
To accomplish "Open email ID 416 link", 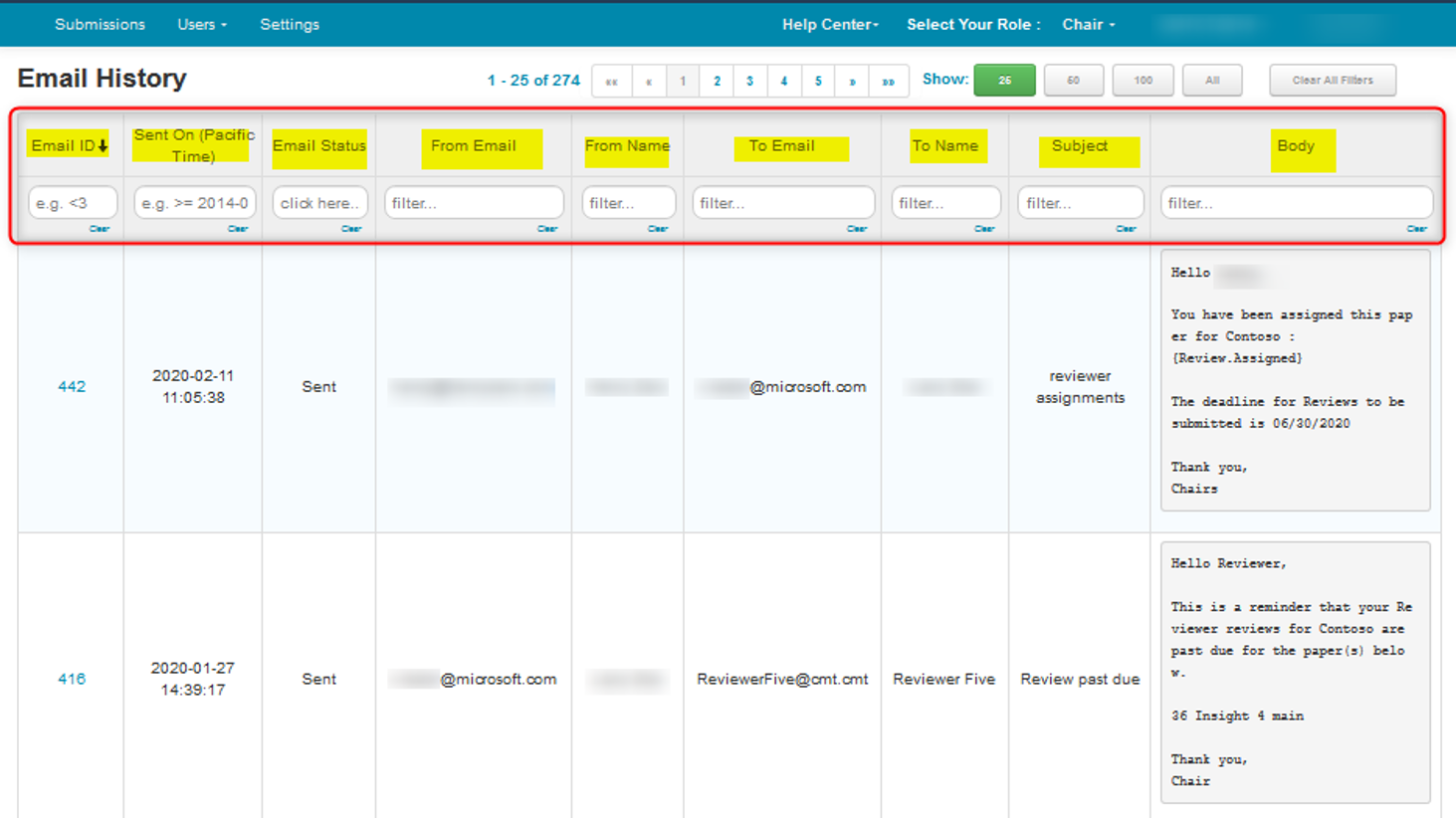I will pos(72,679).
